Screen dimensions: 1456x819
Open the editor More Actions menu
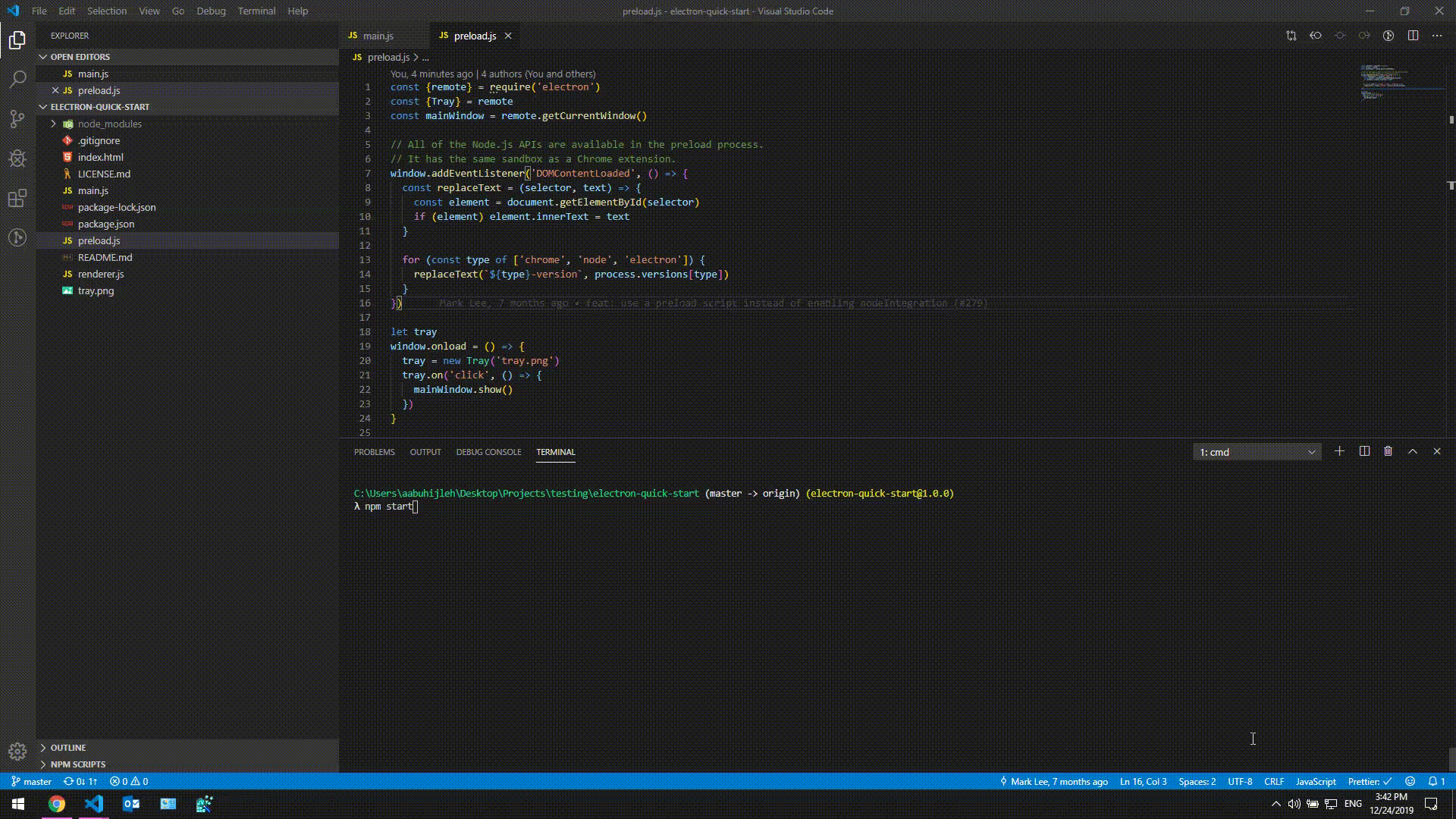pos(1437,36)
